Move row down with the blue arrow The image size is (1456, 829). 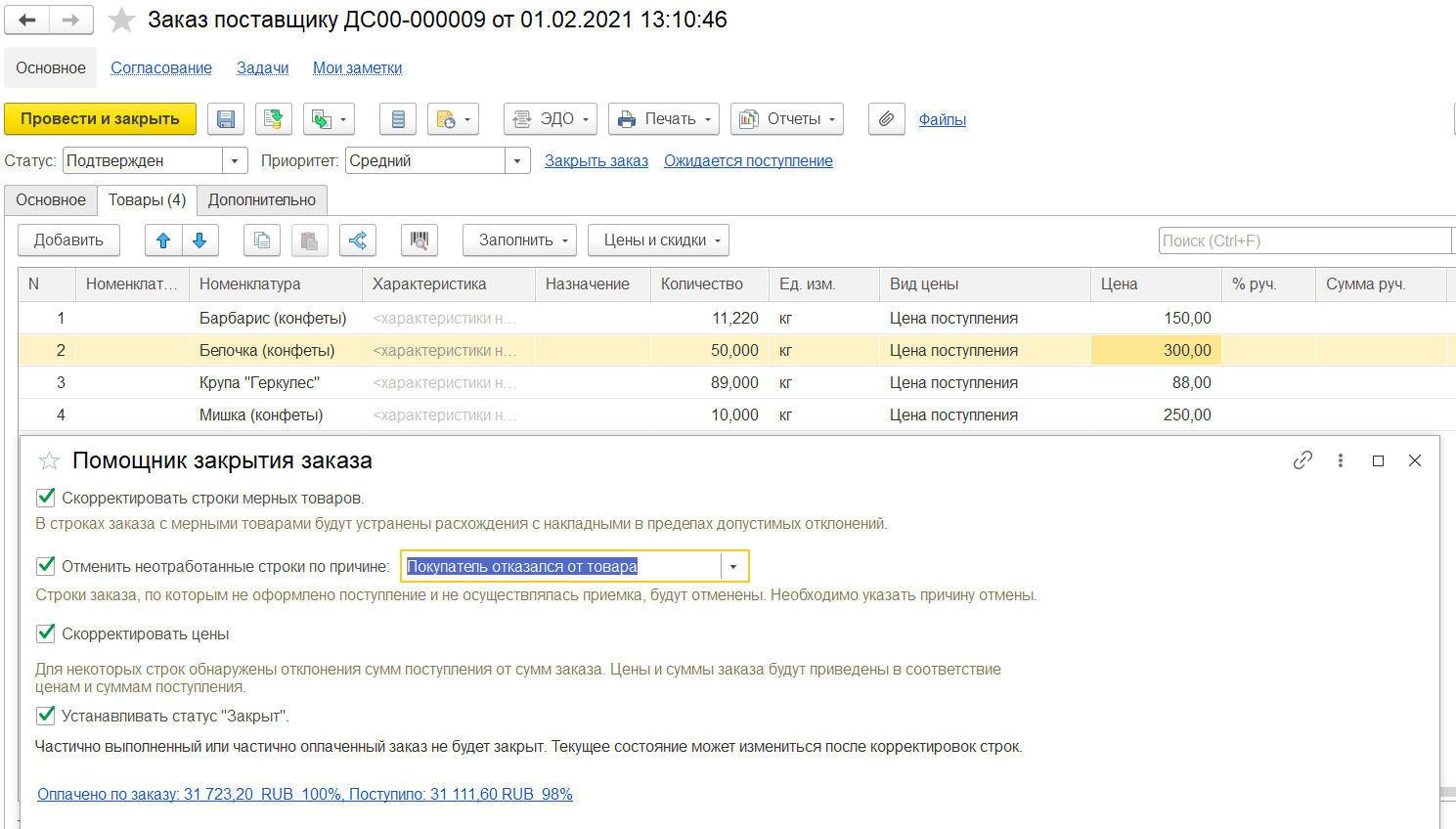(x=199, y=240)
